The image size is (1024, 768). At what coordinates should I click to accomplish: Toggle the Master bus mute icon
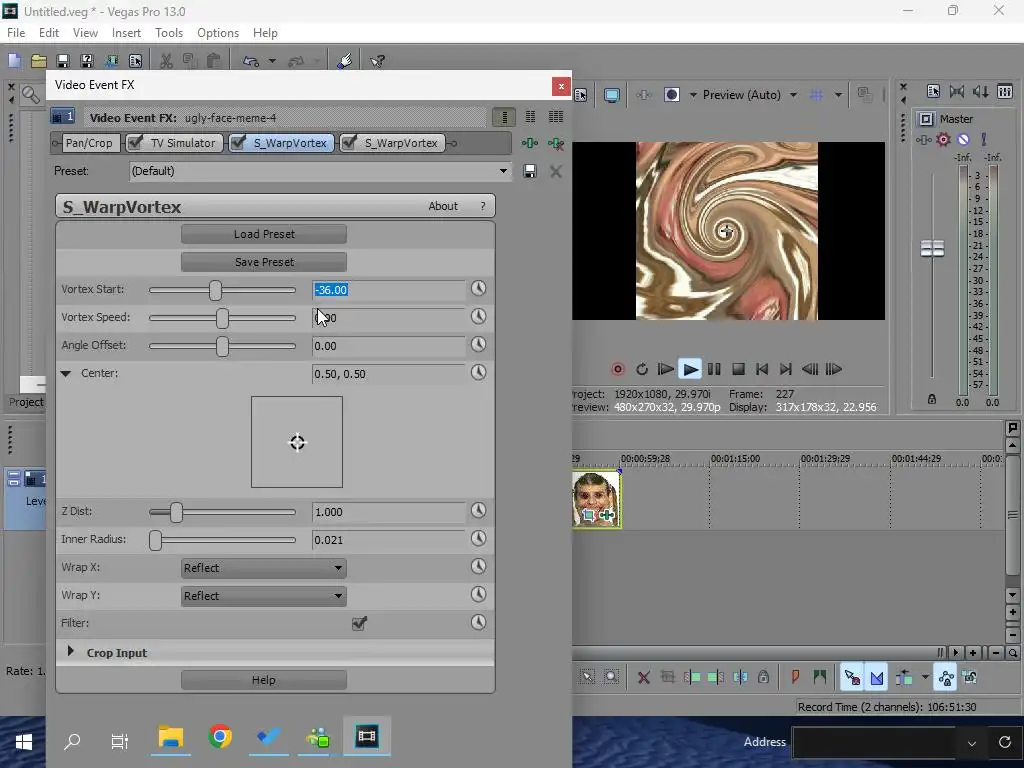click(x=963, y=139)
